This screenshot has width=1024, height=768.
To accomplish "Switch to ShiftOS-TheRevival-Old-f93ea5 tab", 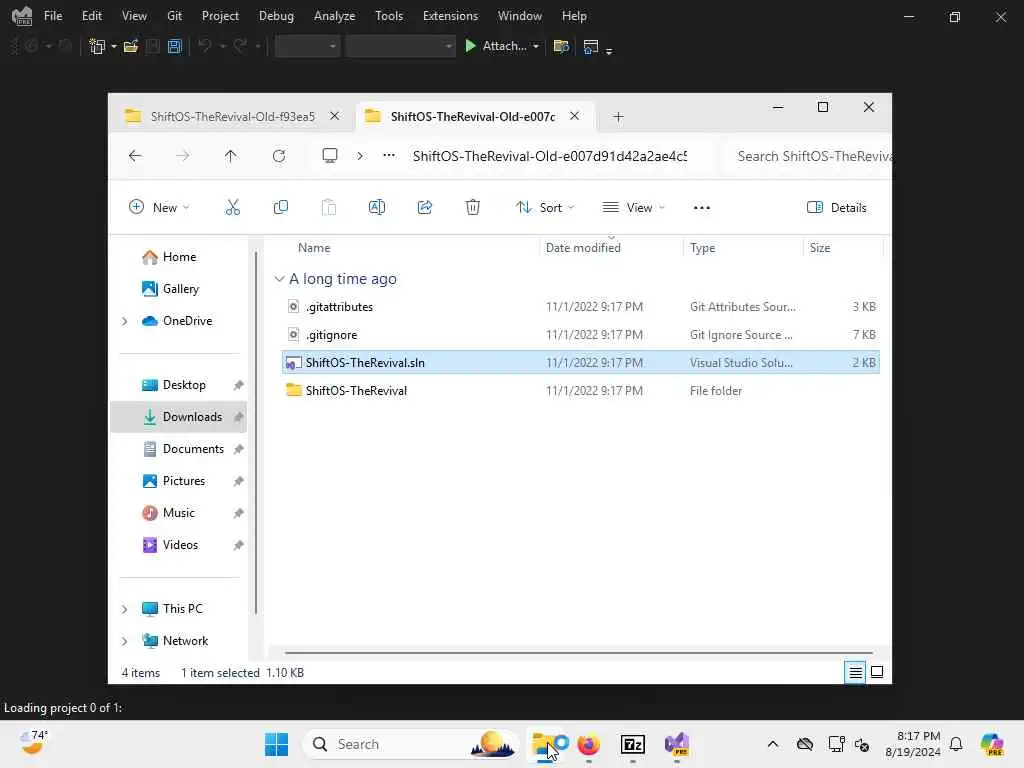I will click(232, 116).
